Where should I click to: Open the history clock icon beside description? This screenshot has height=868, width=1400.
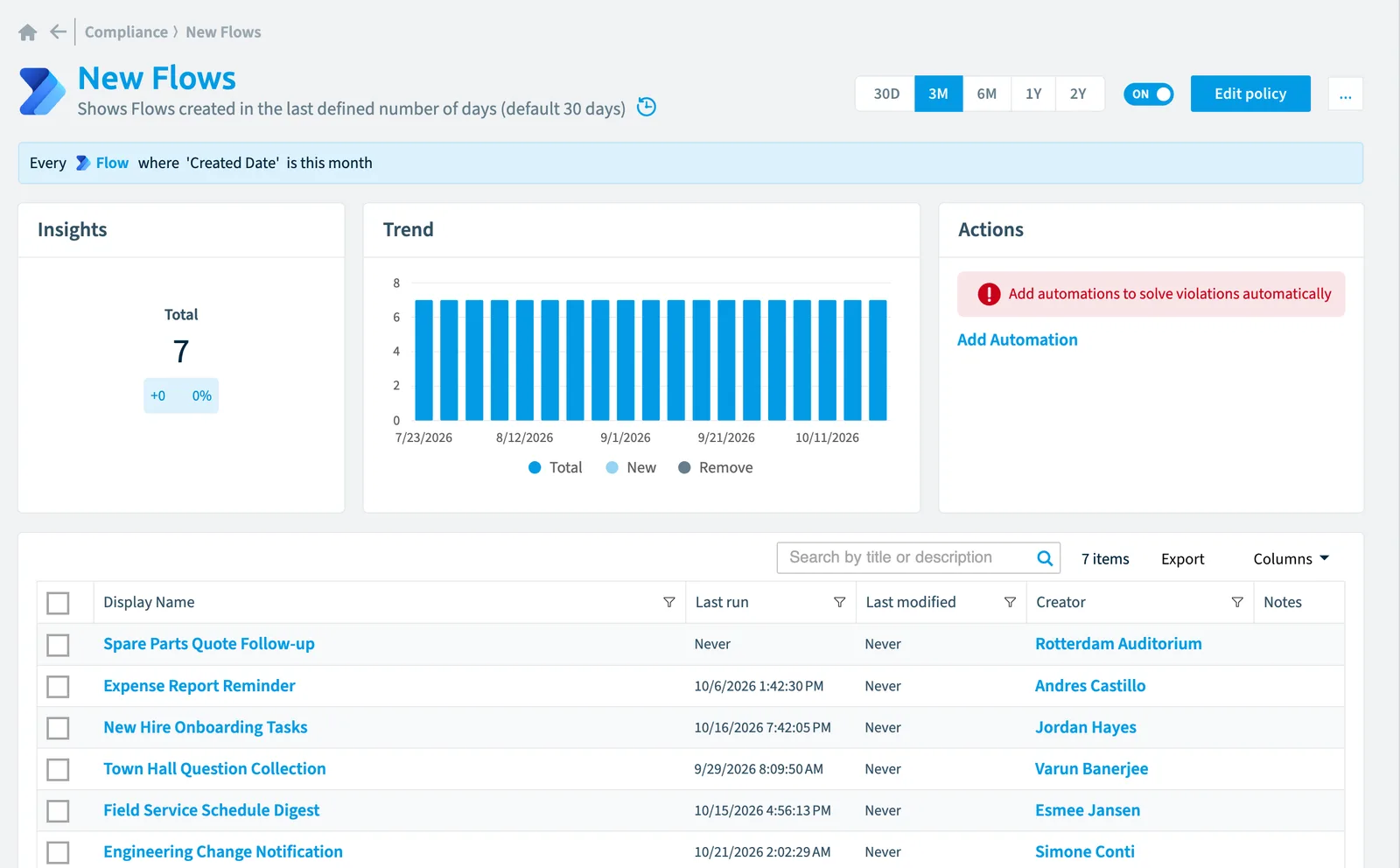647,107
